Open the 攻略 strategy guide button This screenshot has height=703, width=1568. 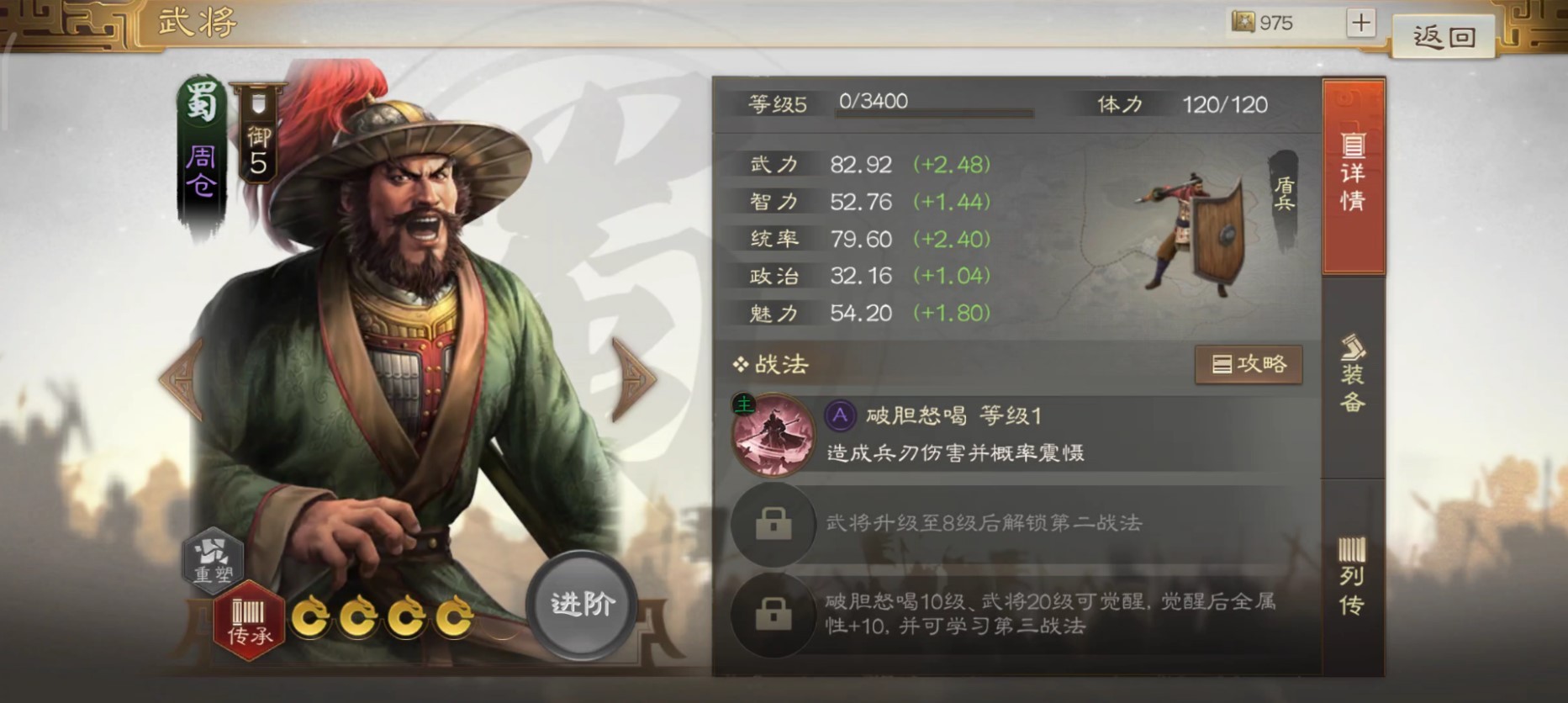tap(1249, 364)
